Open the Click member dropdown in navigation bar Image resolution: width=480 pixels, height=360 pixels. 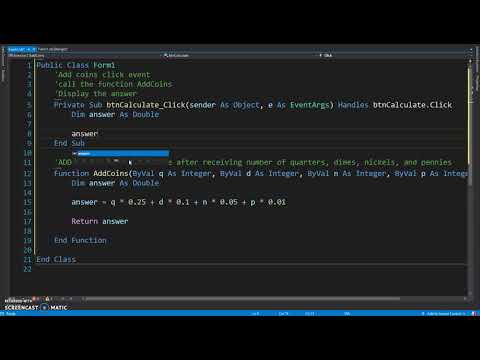[x=393, y=55]
